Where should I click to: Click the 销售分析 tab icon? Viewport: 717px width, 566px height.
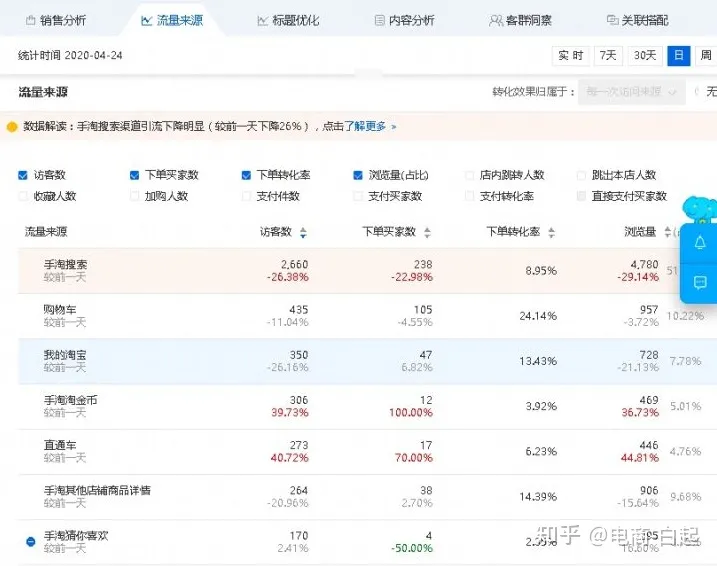click(x=30, y=20)
